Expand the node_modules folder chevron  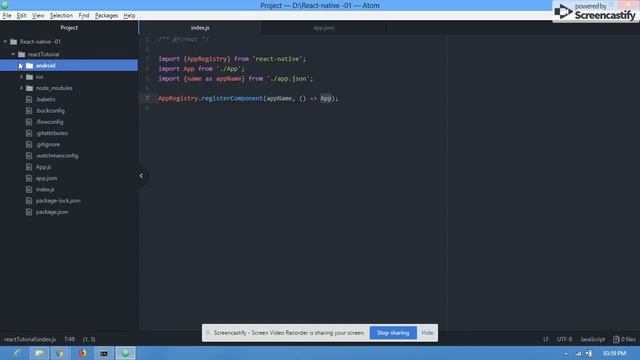click(21, 88)
